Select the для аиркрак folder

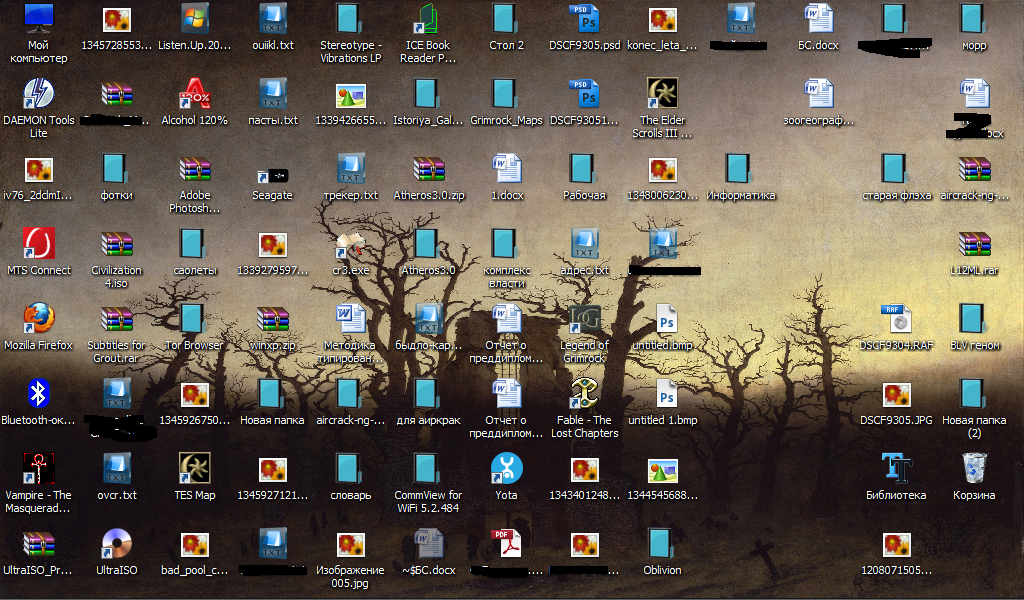[x=428, y=394]
